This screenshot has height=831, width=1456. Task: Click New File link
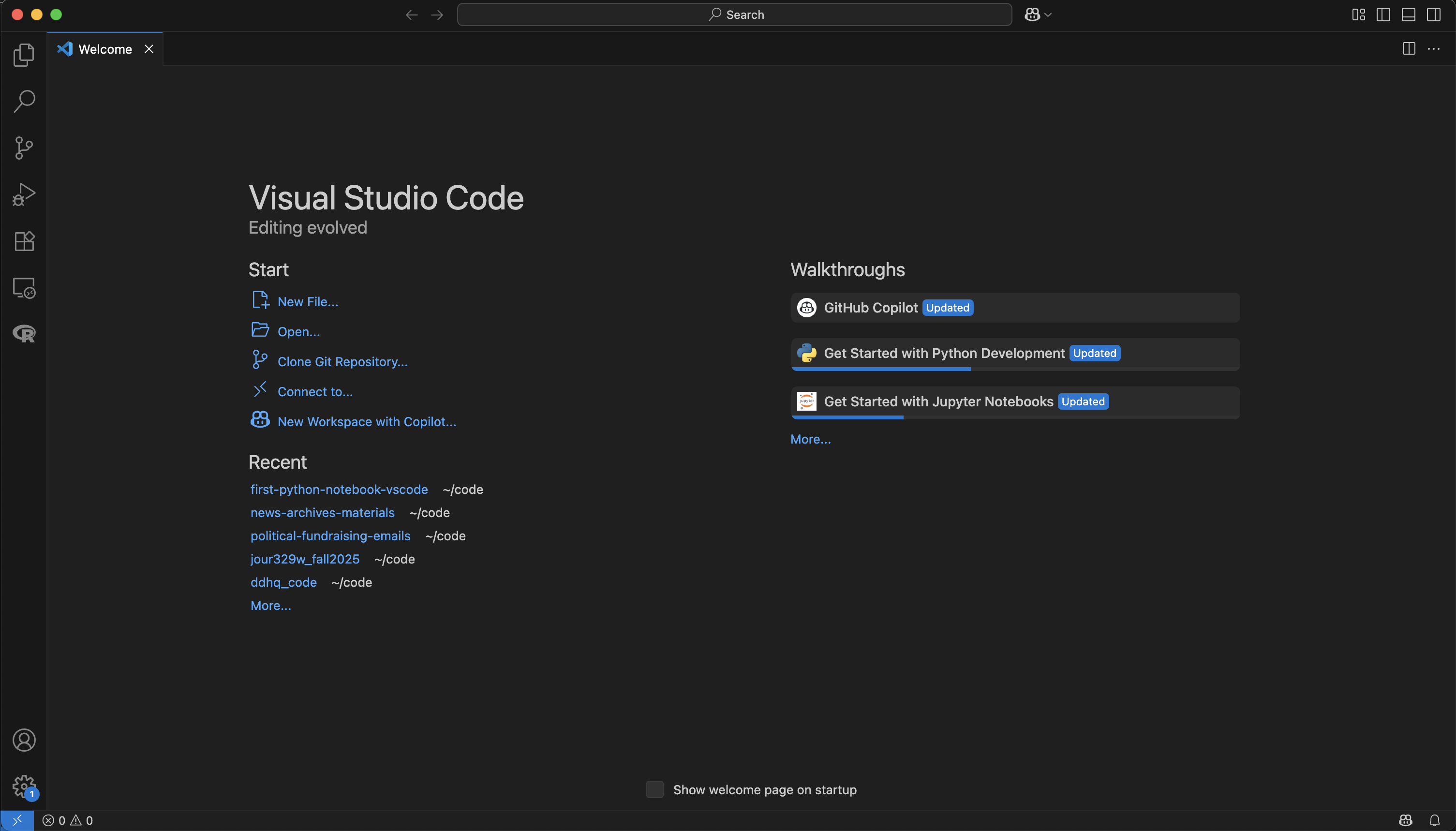click(308, 302)
